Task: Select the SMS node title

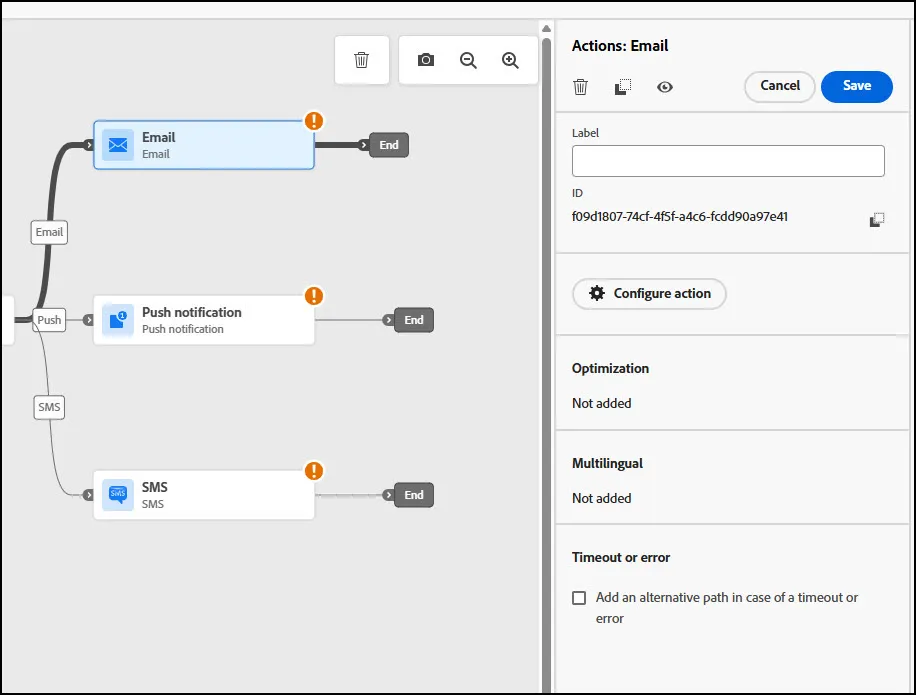Action: (x=155, y=487)
